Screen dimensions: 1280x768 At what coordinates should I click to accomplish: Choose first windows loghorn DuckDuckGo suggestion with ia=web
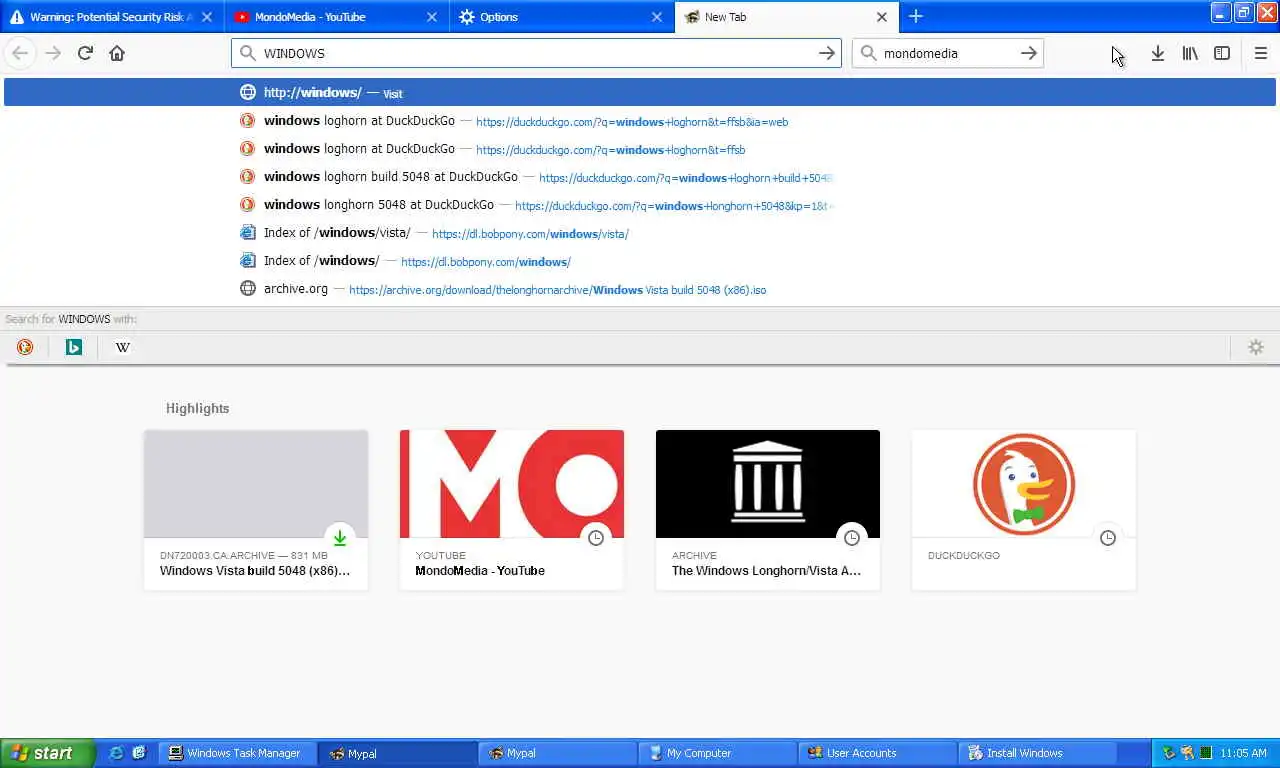coord(640,121)
